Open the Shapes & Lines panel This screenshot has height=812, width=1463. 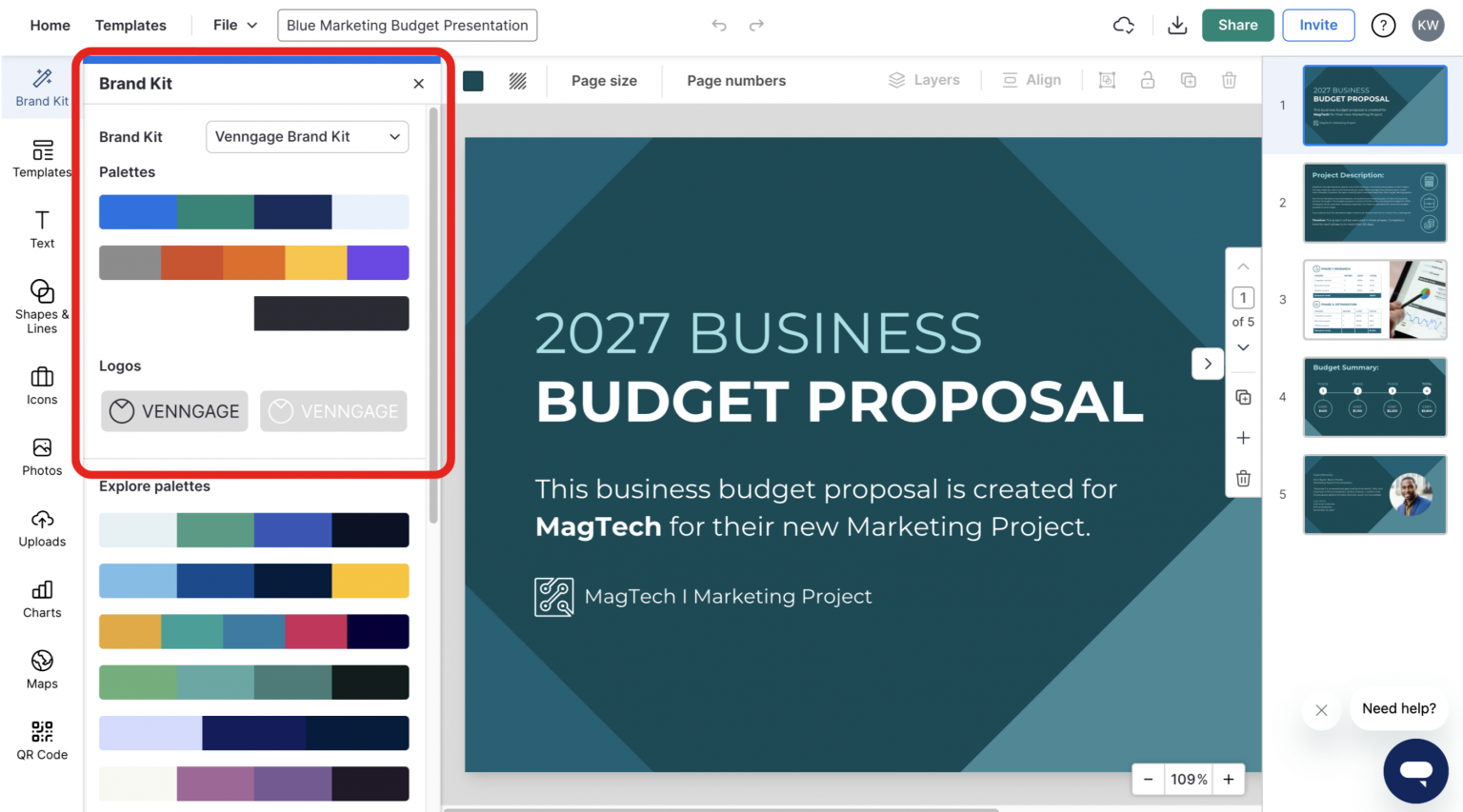click(41, 305)
